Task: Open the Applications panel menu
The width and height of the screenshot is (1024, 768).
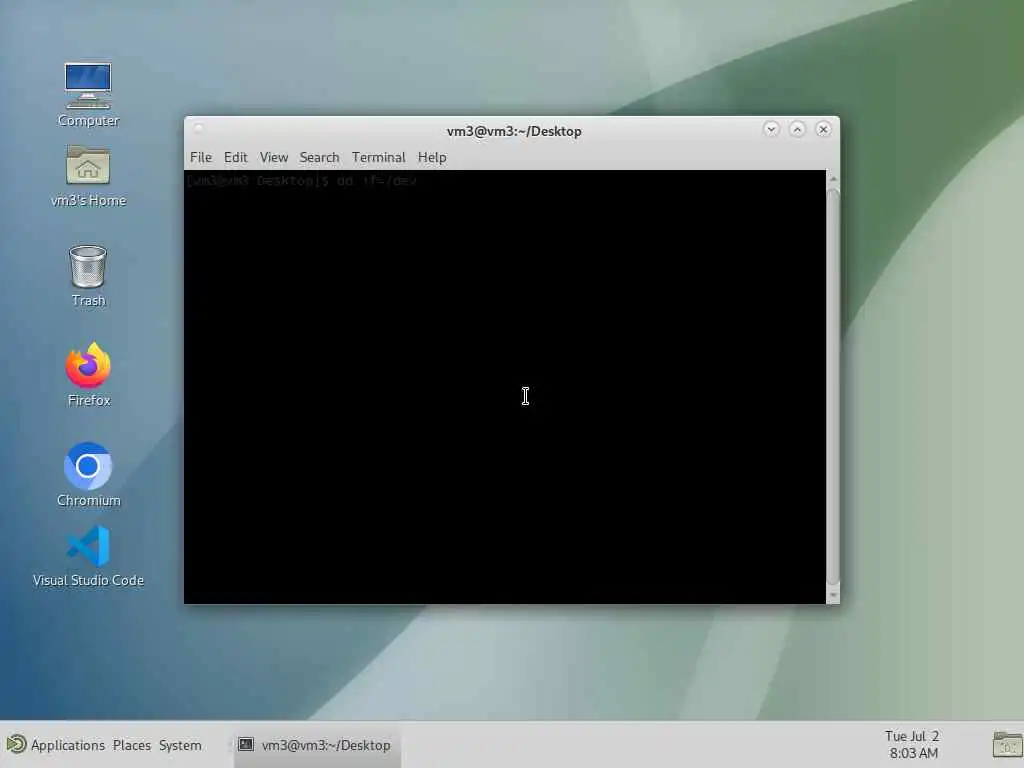Action: pyautogui.click(x=67, y=745)
